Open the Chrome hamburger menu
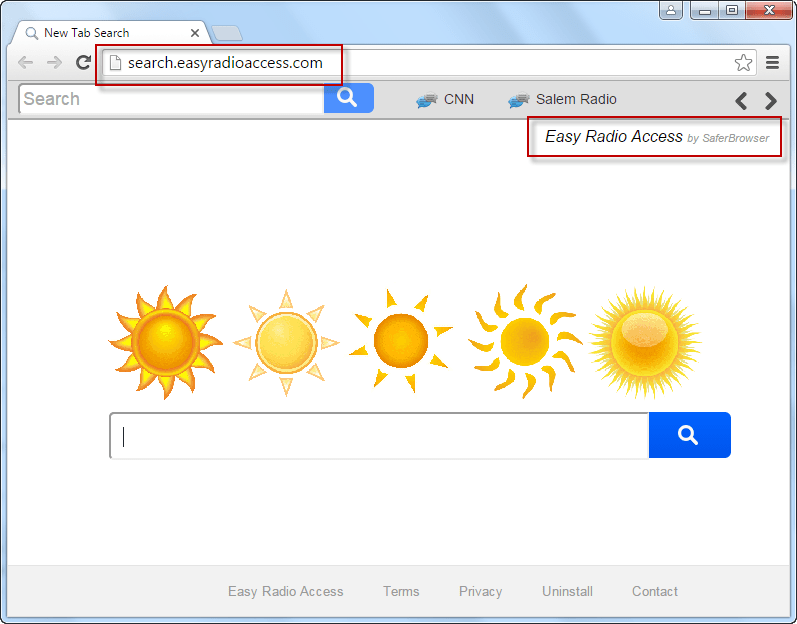The height and width of the screenshot is (624, 797). click(773, 63)
